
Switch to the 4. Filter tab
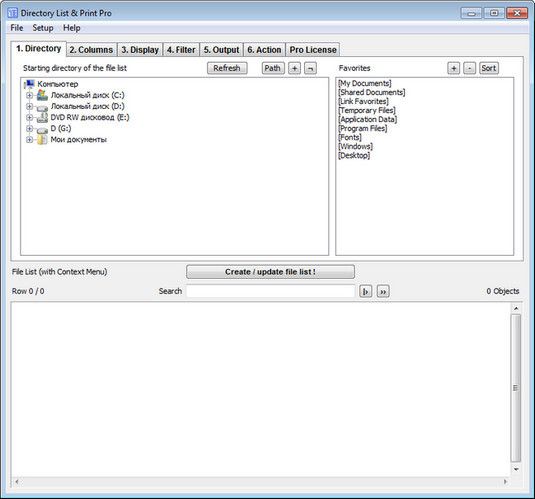coord(181,50)
